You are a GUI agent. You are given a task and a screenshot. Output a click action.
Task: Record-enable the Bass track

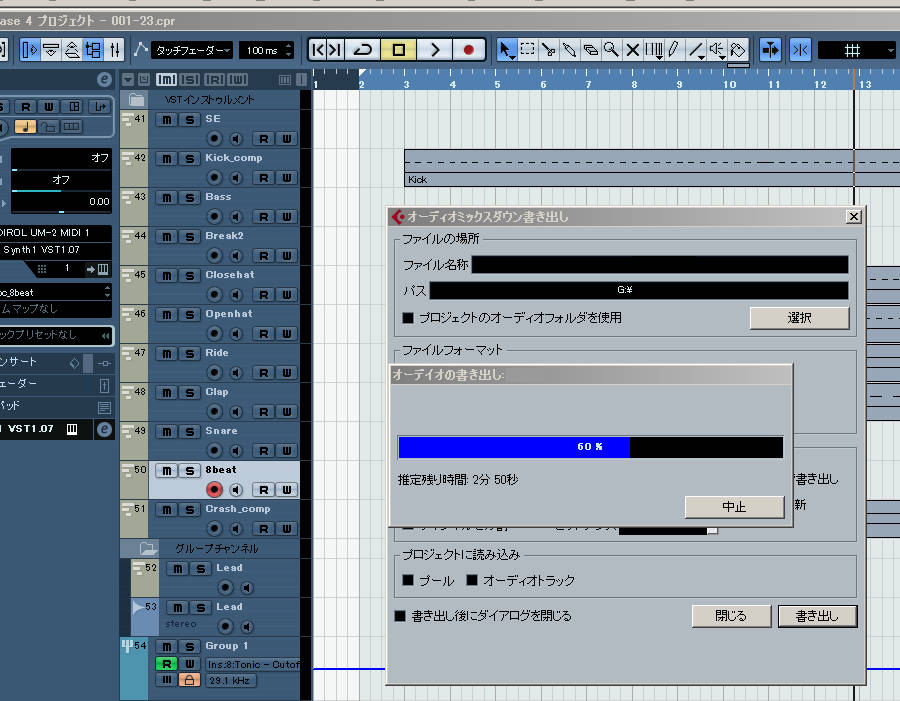coord(214,216)
